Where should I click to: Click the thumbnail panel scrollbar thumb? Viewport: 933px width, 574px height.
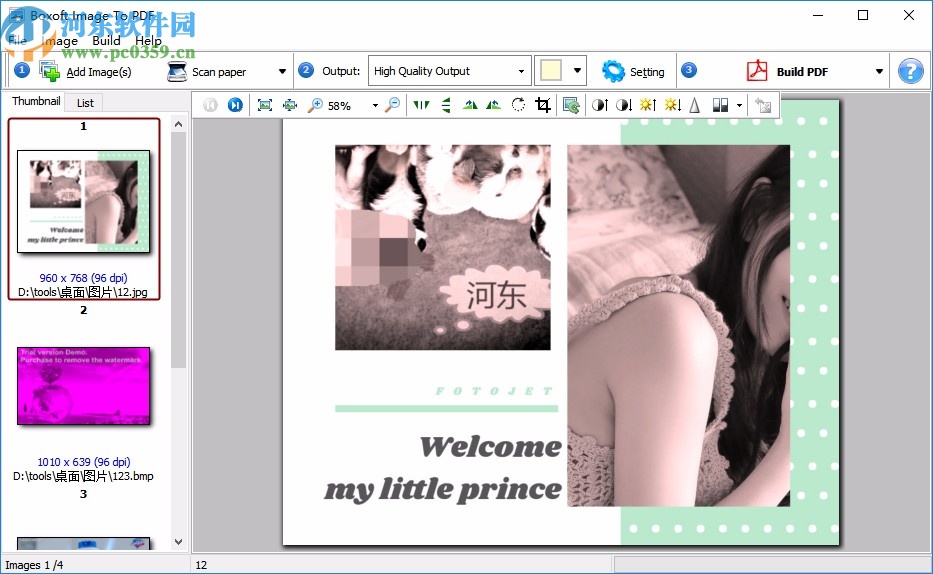[x=179, y=250]
